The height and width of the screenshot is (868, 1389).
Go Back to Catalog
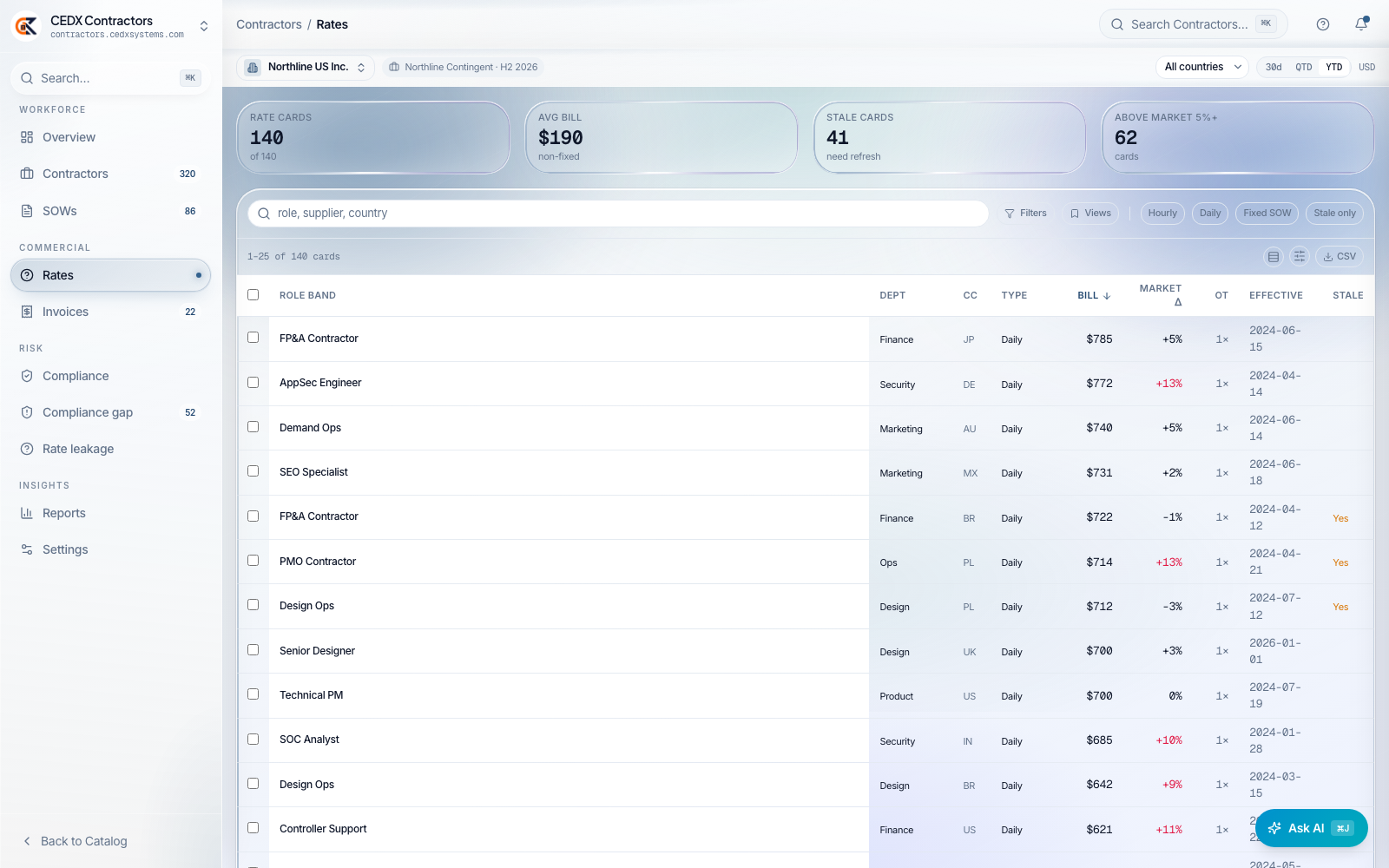84,841
